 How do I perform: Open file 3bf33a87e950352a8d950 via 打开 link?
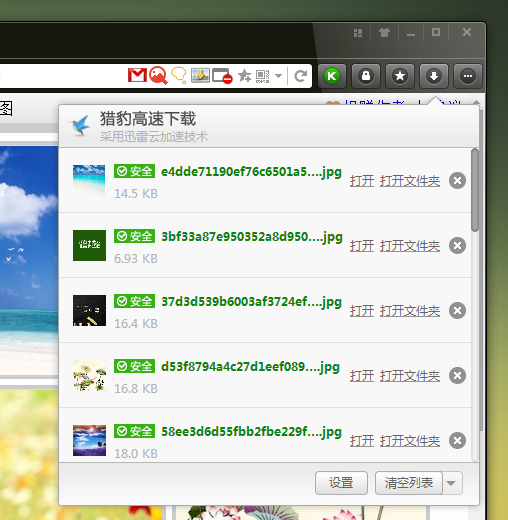click(x=362, y=246)
